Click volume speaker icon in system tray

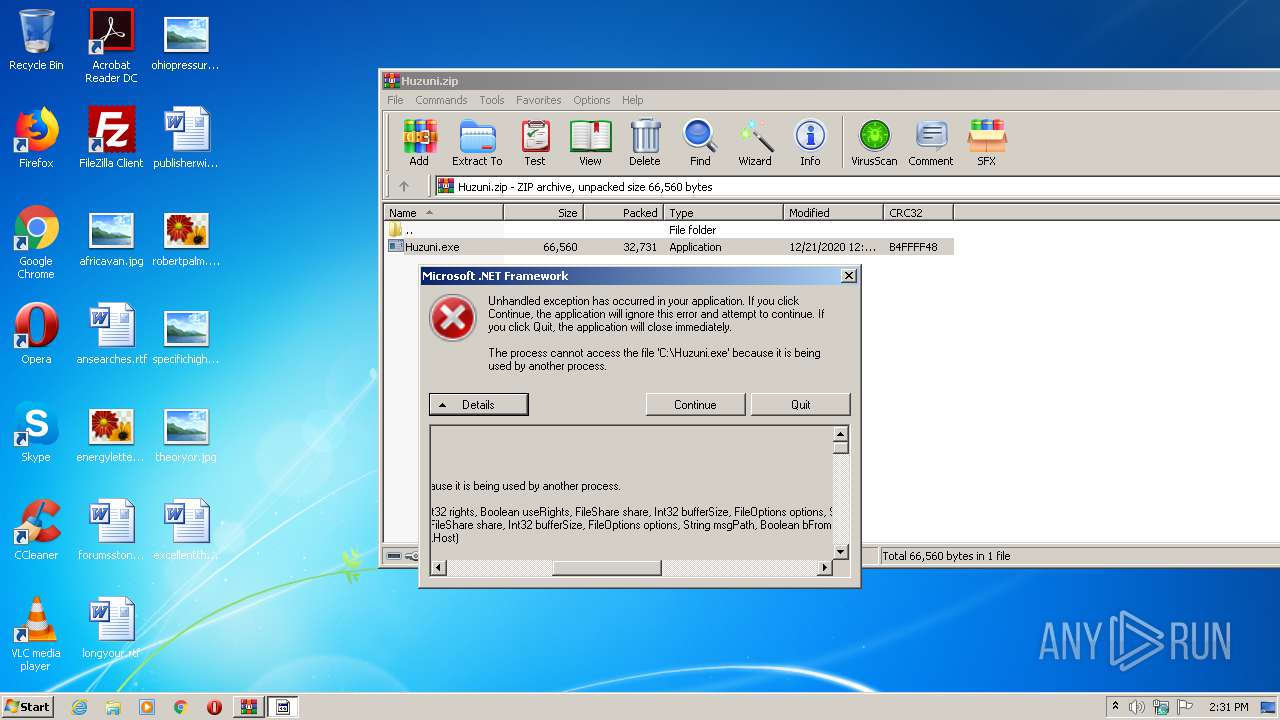(1136, 707)
